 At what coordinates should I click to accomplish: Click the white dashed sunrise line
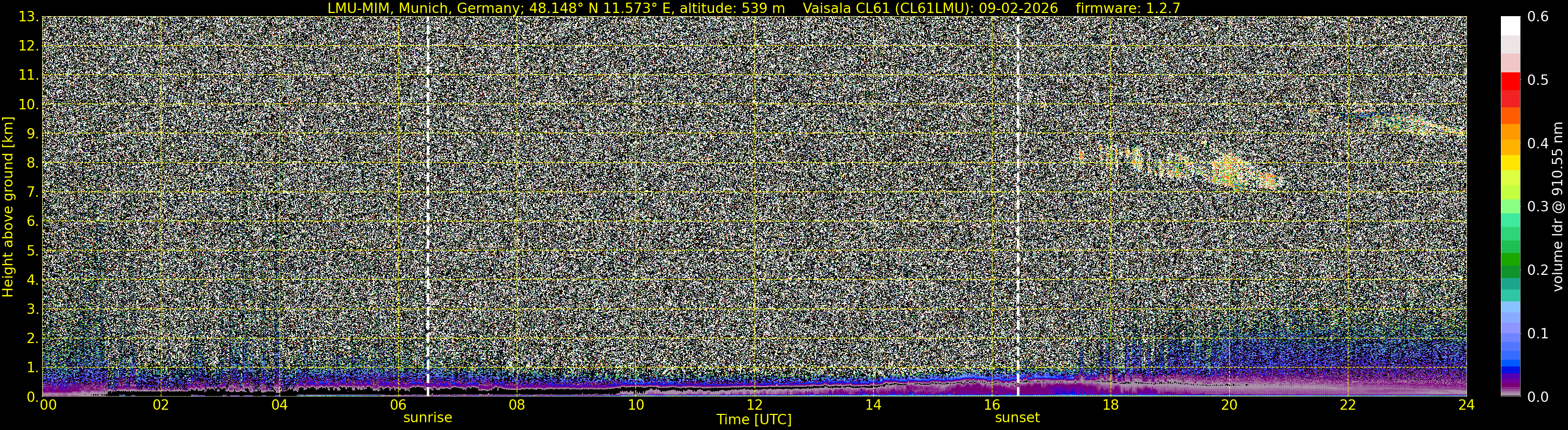428,207
